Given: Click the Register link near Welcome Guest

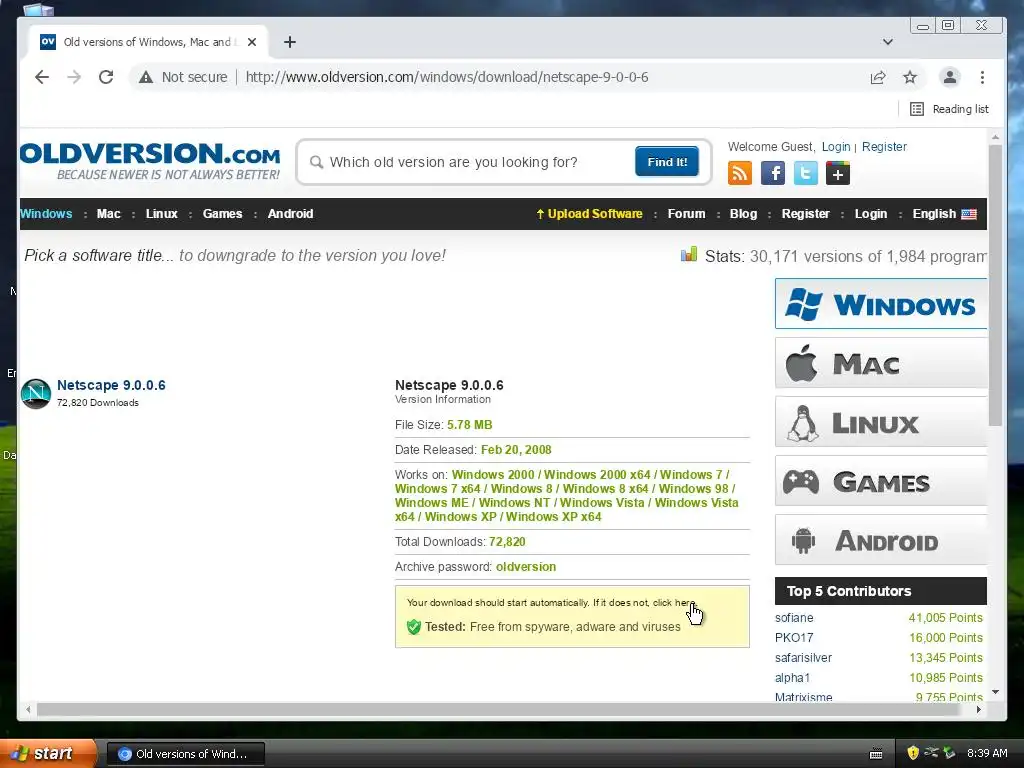Looking at the screenshot, I should (884, 147).
